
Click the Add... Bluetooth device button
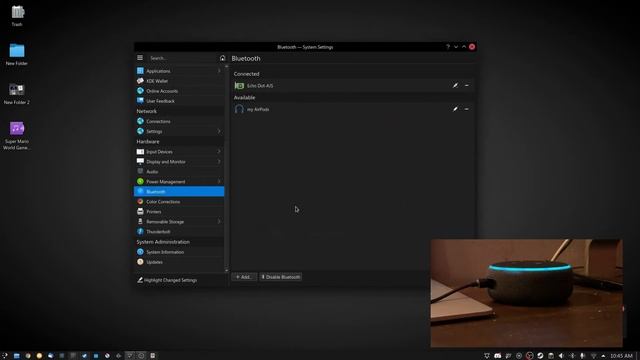click(x=244, y=277)
